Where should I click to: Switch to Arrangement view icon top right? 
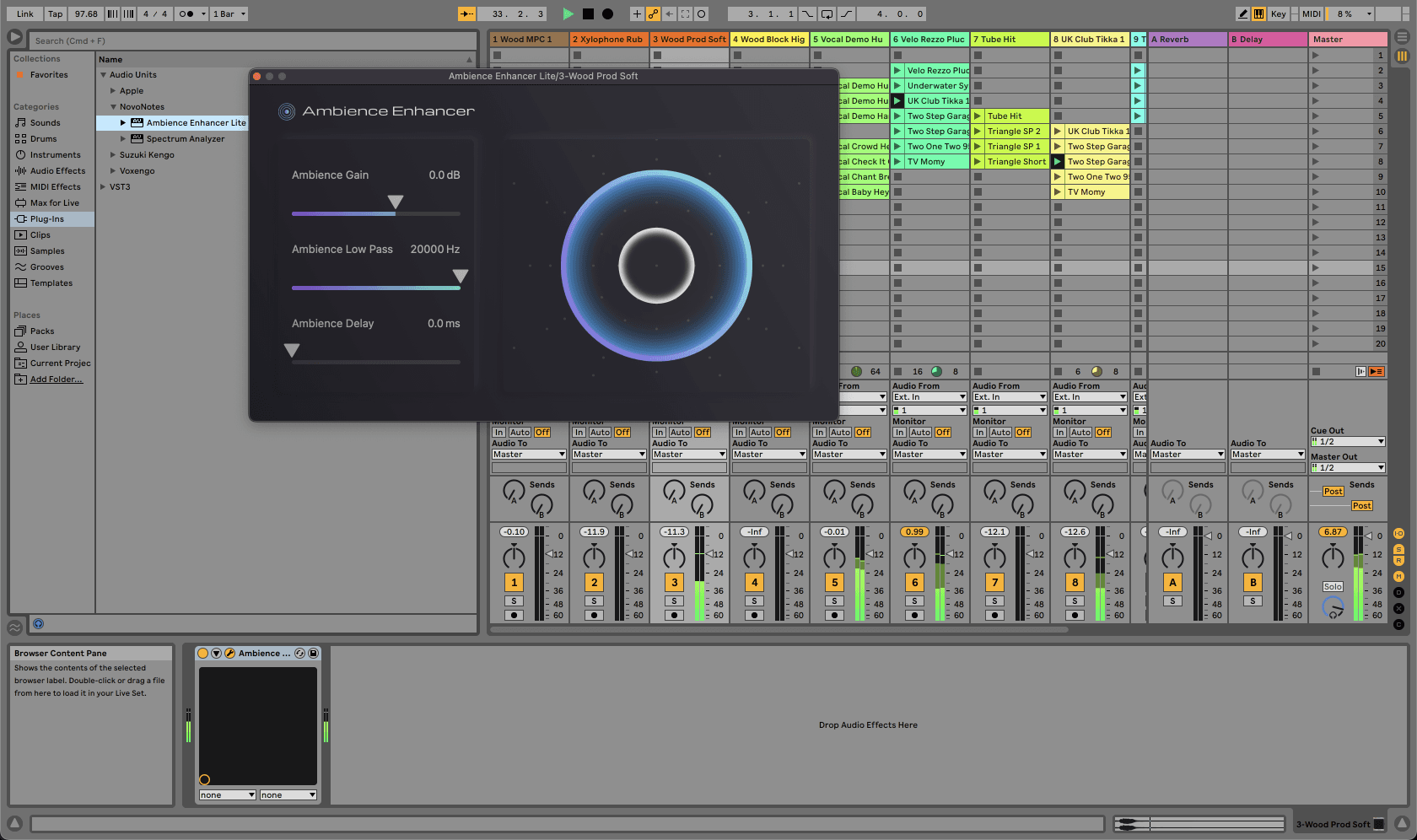pos(1402,37)
